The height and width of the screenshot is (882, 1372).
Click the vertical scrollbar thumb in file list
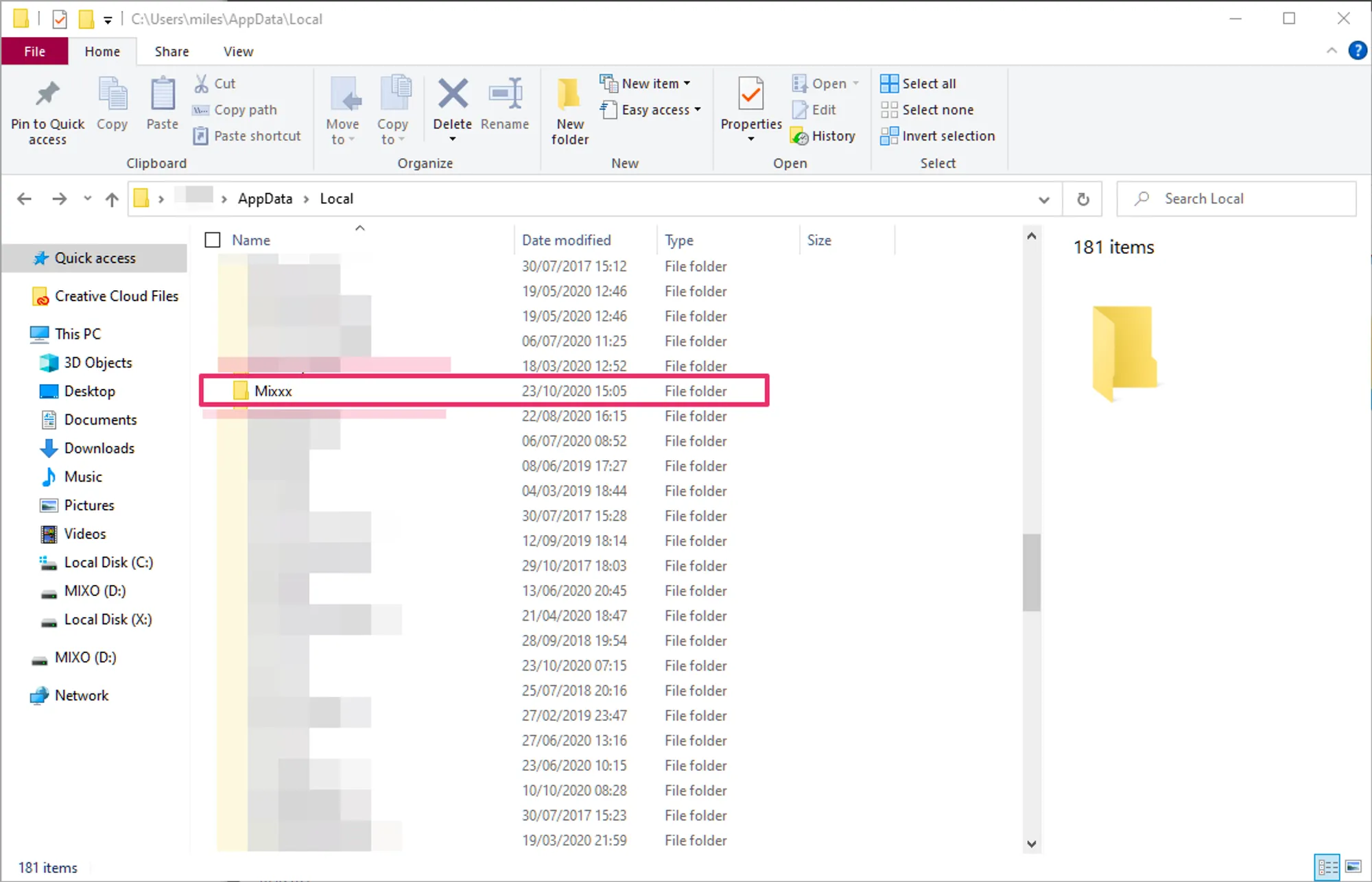click(x=1031, y=572)
